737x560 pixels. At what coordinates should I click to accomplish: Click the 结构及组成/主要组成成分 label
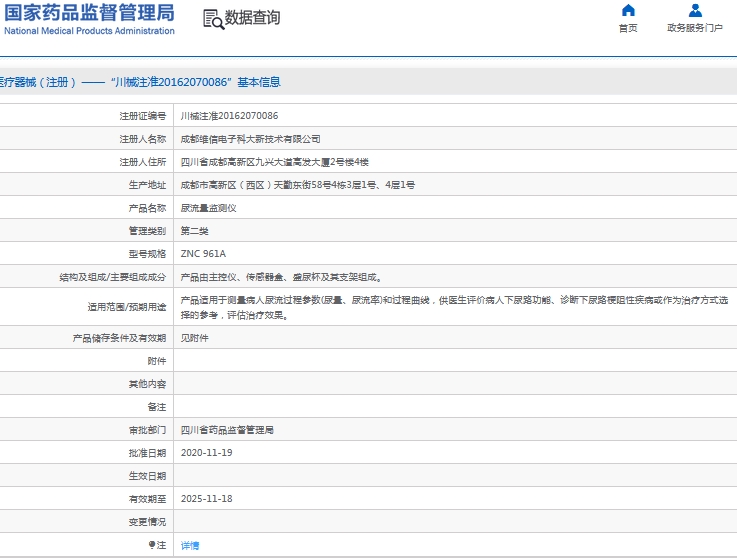(x=113, y=277)
